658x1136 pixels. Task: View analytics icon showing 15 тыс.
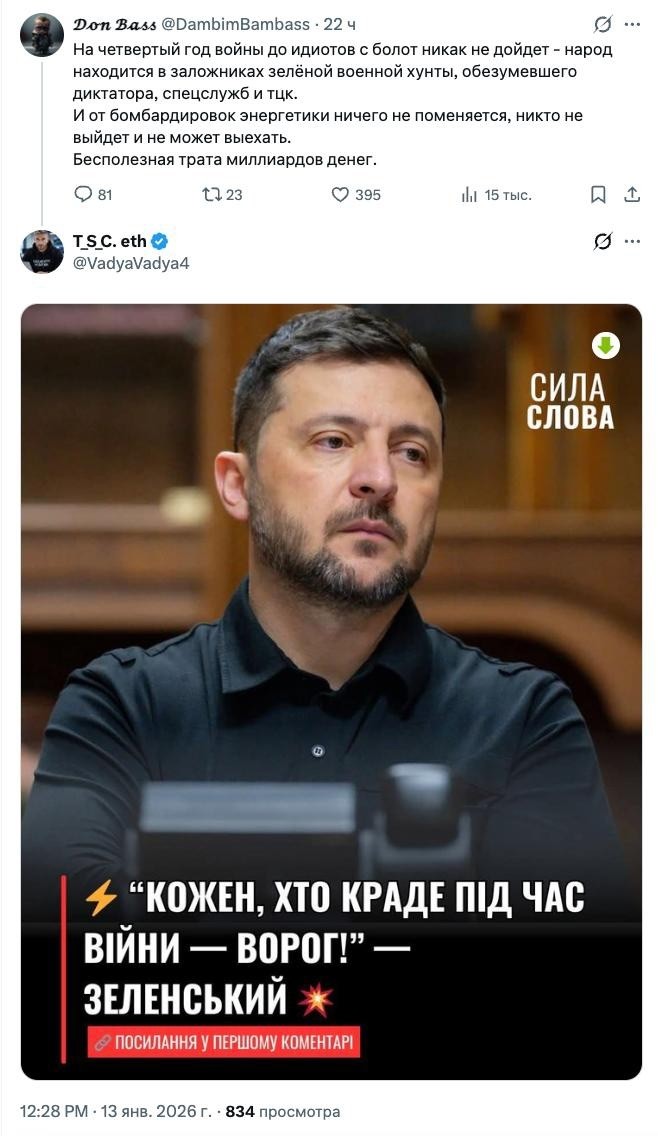(x=469, y=195)
